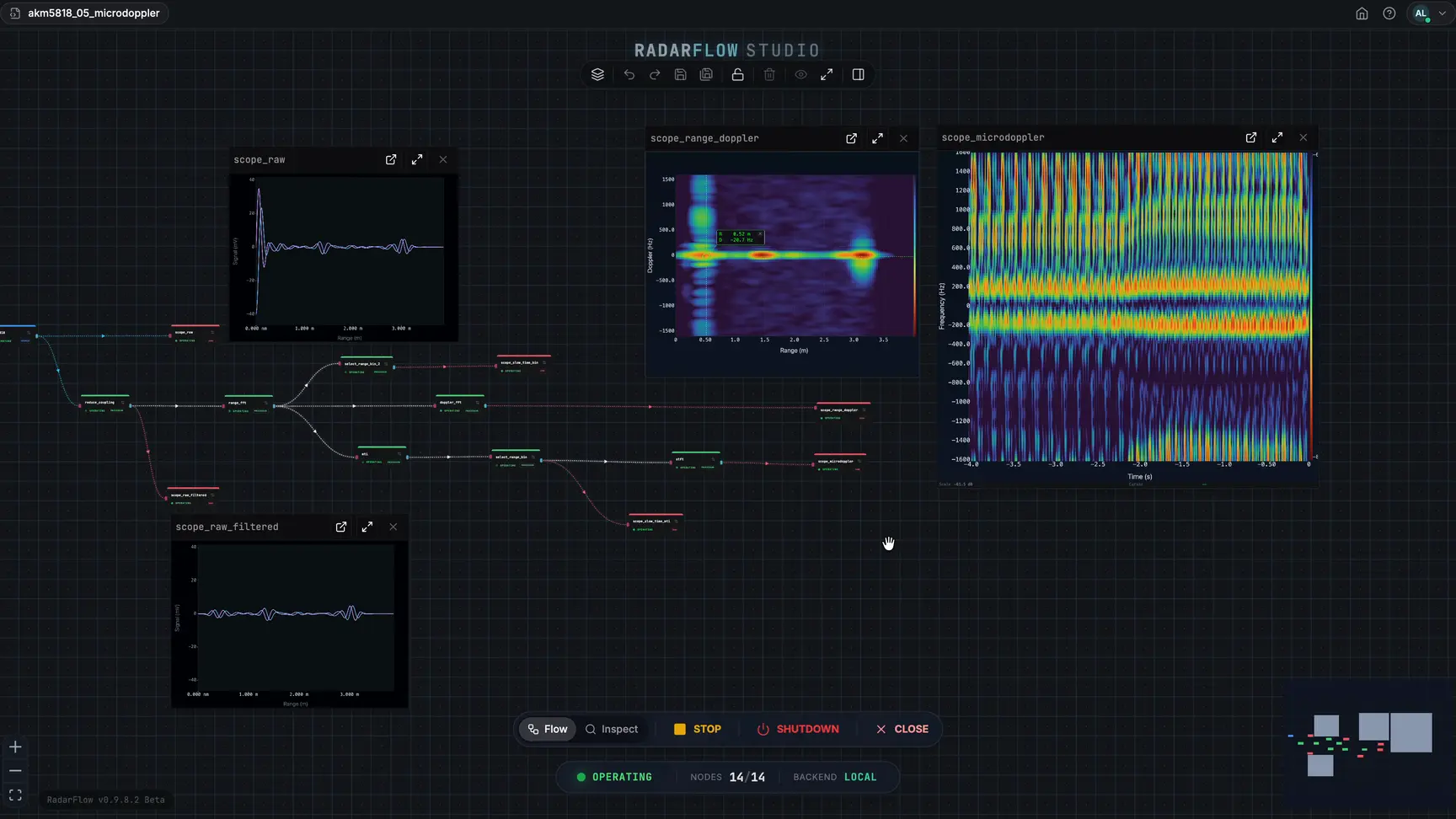Close the scope_range_doppler panel
Image resolution: width=1456 pixels, height=819 pixels.
pos(903,138)
